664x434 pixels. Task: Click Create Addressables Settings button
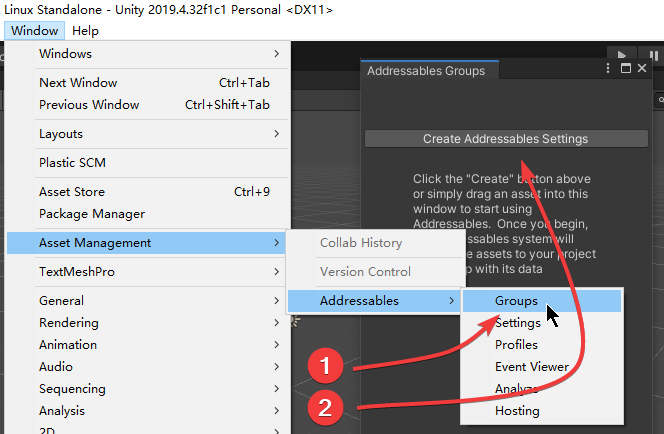506,139
